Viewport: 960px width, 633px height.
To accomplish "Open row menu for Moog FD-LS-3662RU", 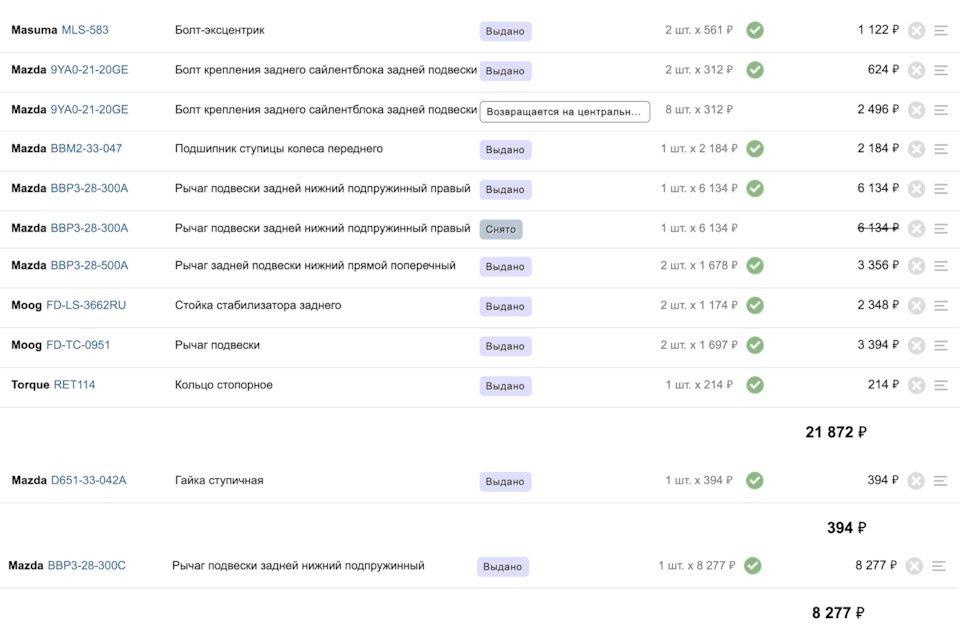I will [x=941, y=305].
